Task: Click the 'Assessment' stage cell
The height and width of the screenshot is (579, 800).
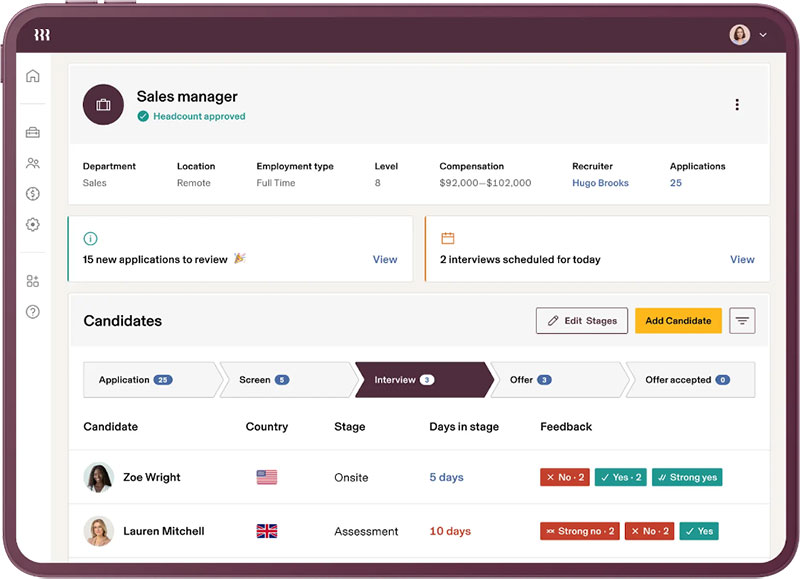Action: 366,532
